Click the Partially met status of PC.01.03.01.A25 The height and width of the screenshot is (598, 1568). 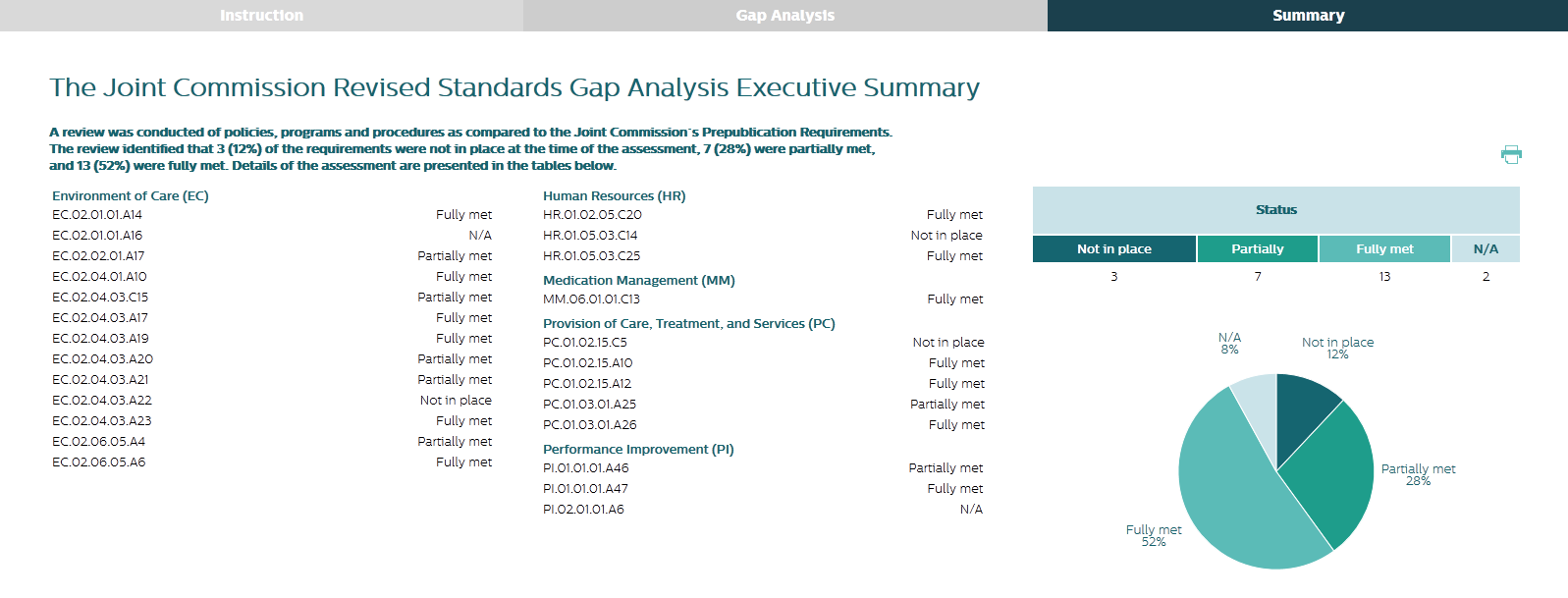click(x=947, y=405)
